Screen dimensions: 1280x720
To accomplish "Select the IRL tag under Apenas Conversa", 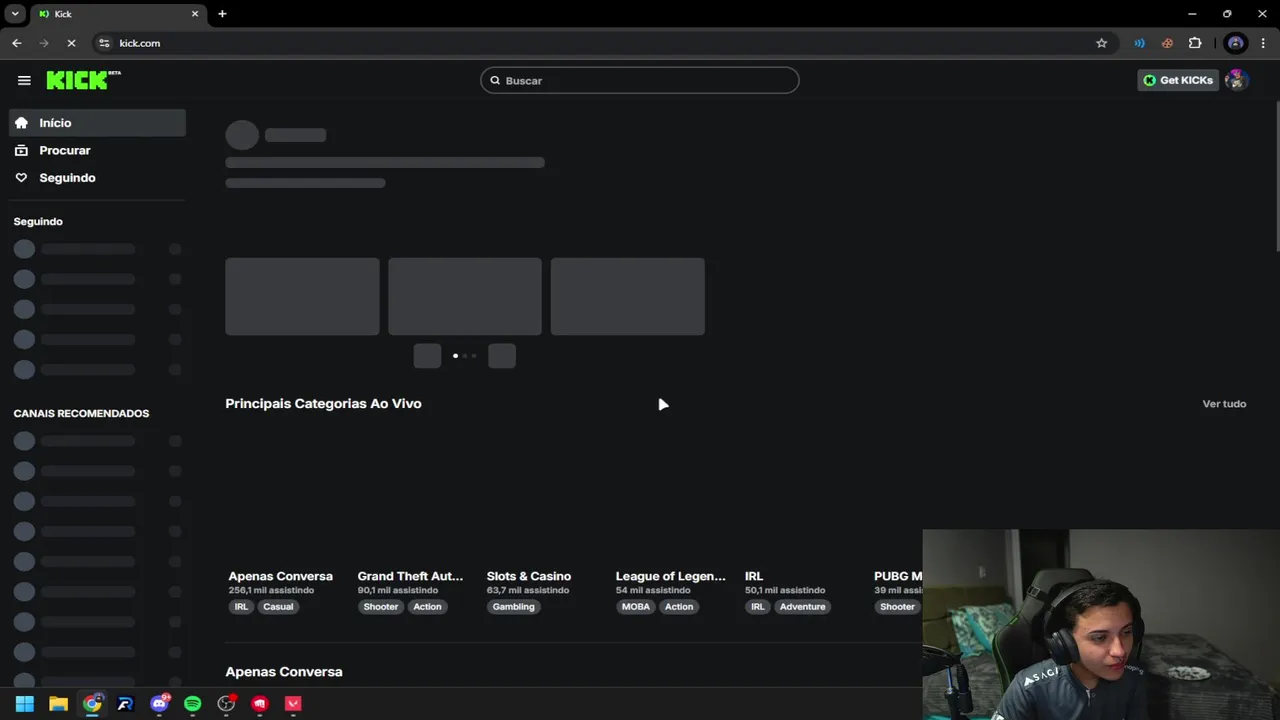I will click(x=241, y=607).
